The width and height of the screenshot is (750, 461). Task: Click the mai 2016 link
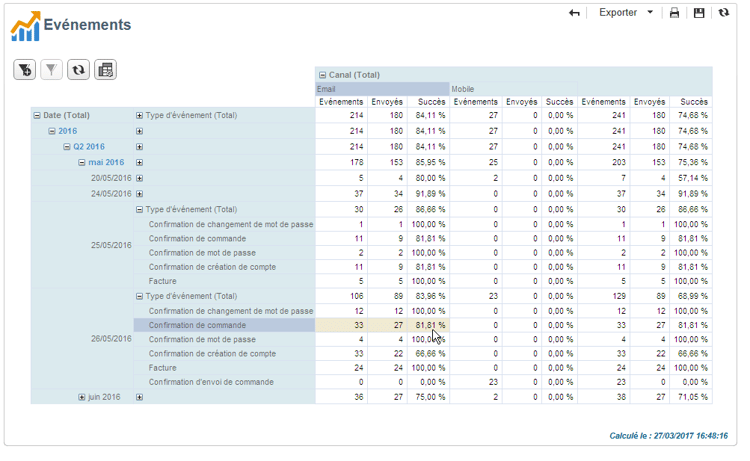click(x=106, y=163)
